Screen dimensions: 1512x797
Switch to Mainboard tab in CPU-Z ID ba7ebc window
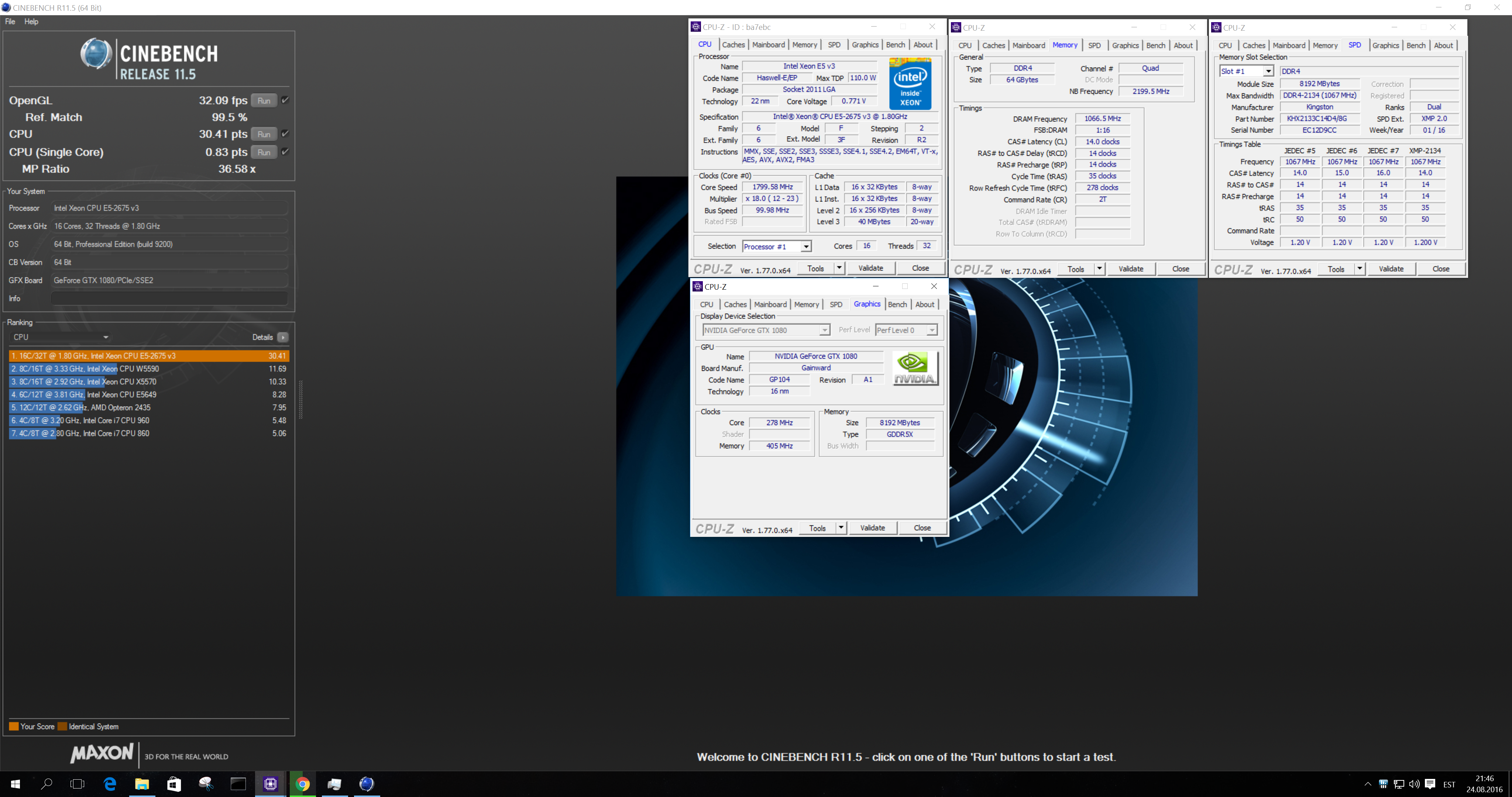coord(768,45)
